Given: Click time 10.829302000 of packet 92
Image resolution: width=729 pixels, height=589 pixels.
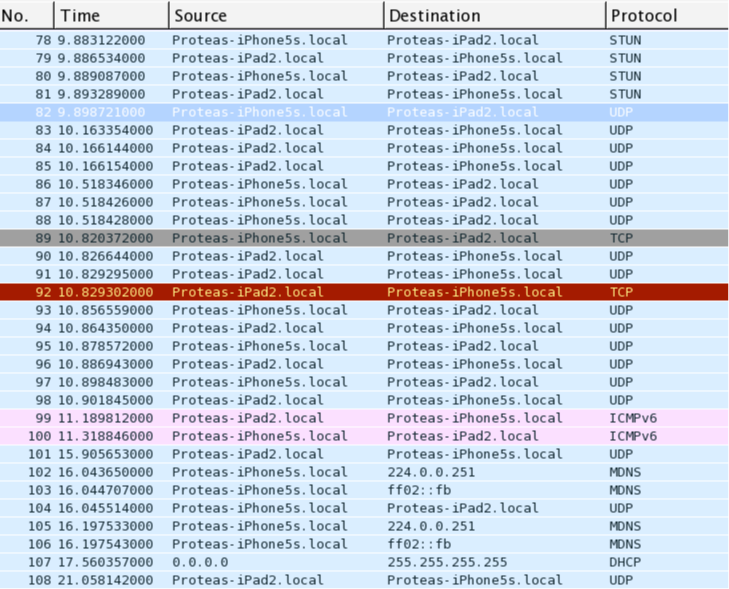Looking at the screenshot, I should pos(106,292).
